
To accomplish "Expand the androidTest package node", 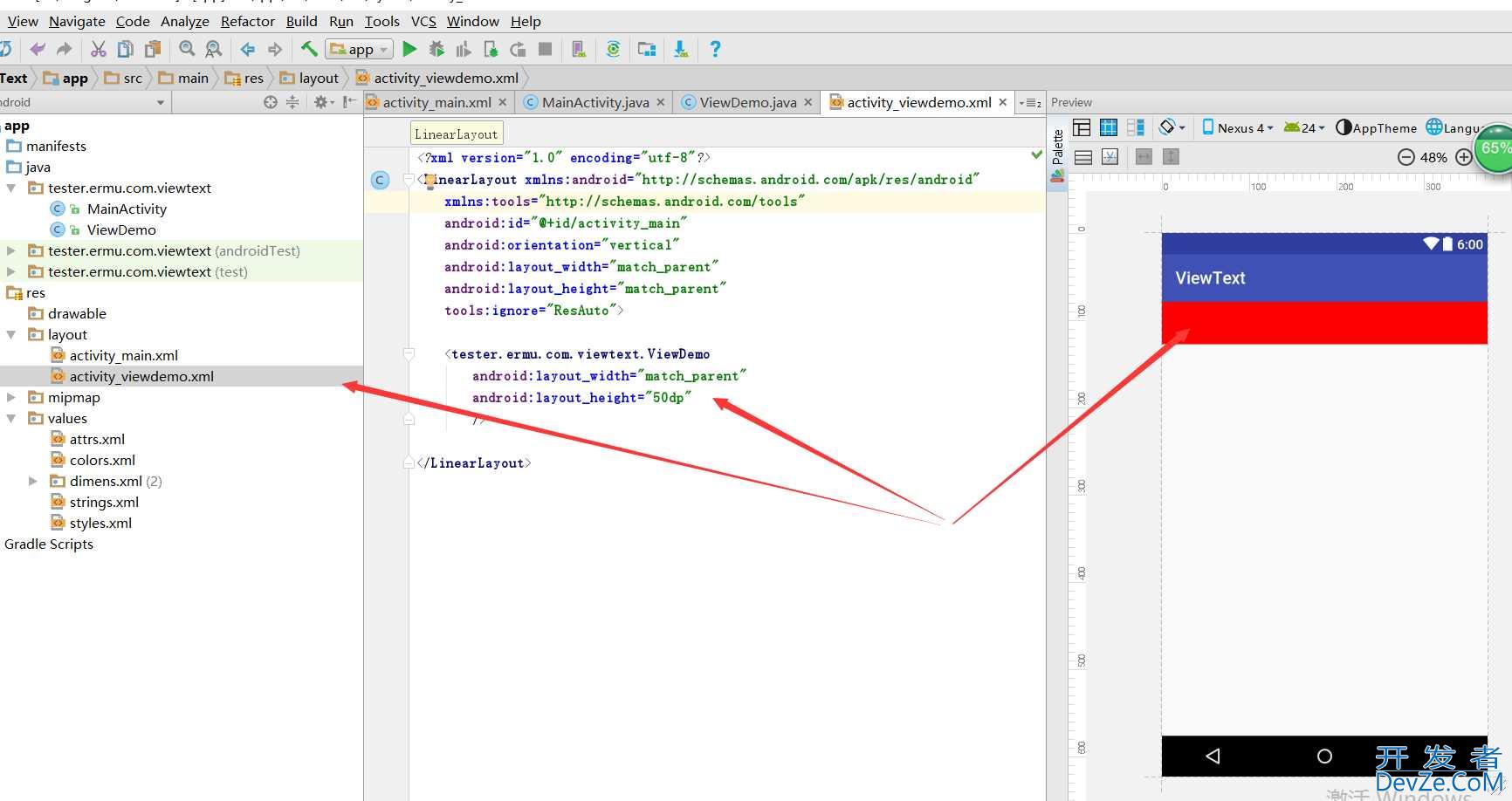I will pos(11,250).
